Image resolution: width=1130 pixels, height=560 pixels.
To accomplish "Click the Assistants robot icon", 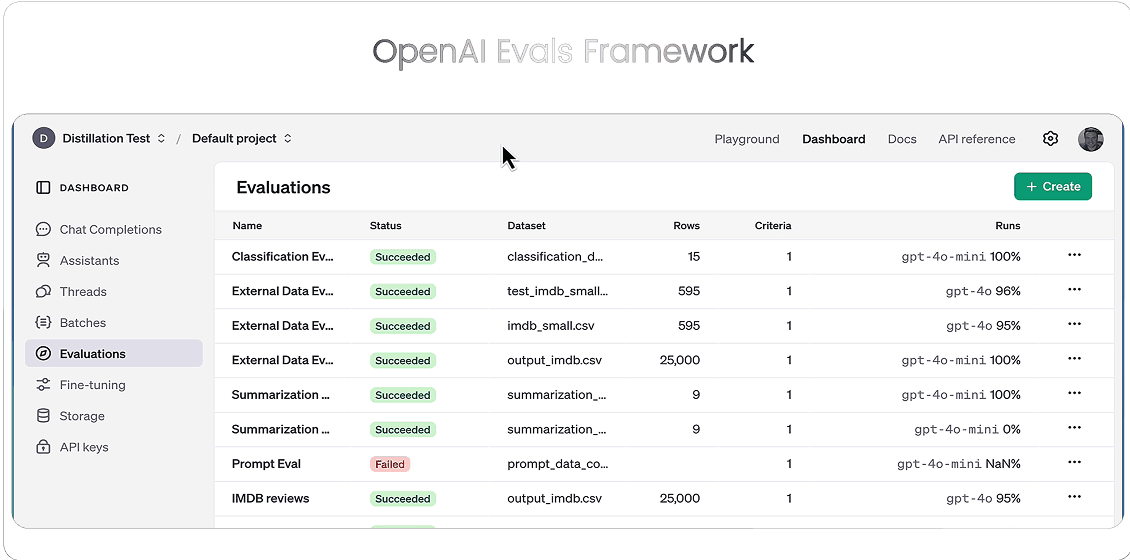I will coord(43,260).
